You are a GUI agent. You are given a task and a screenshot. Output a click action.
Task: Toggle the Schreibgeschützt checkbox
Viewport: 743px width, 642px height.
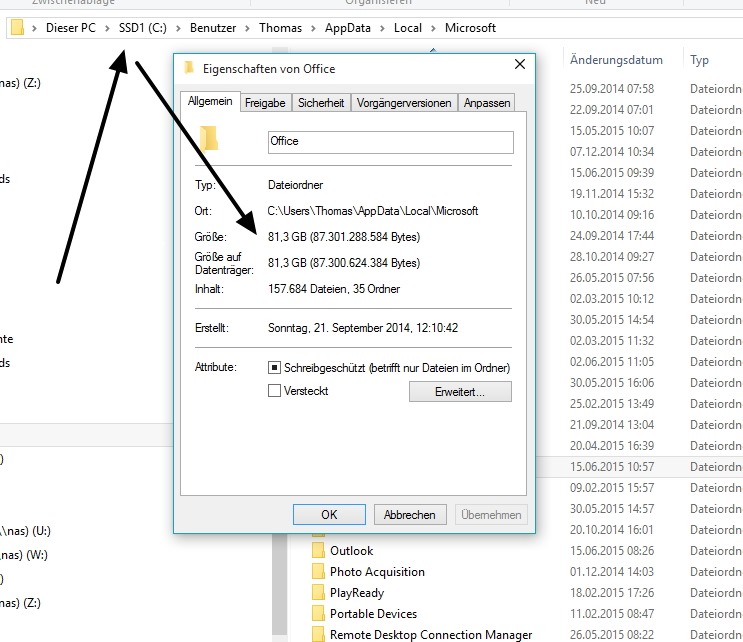(x=275, y=368)
